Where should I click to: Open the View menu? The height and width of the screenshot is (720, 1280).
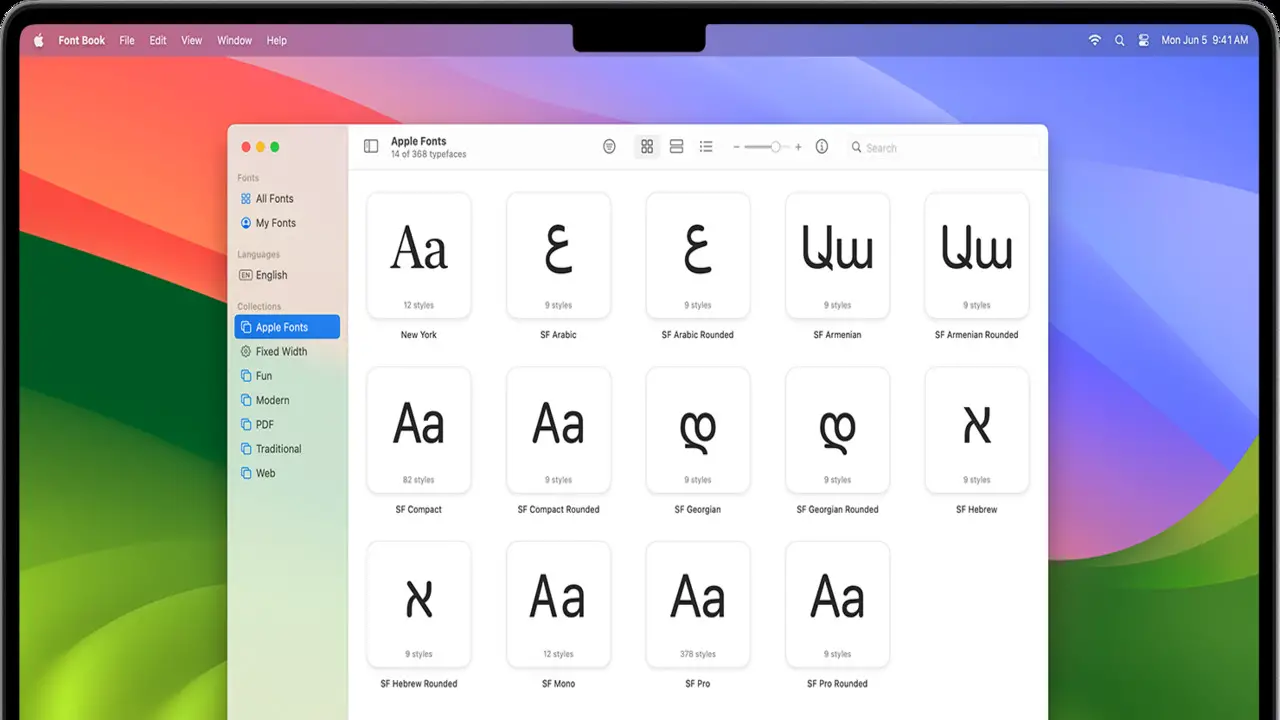tap(192, 41)
